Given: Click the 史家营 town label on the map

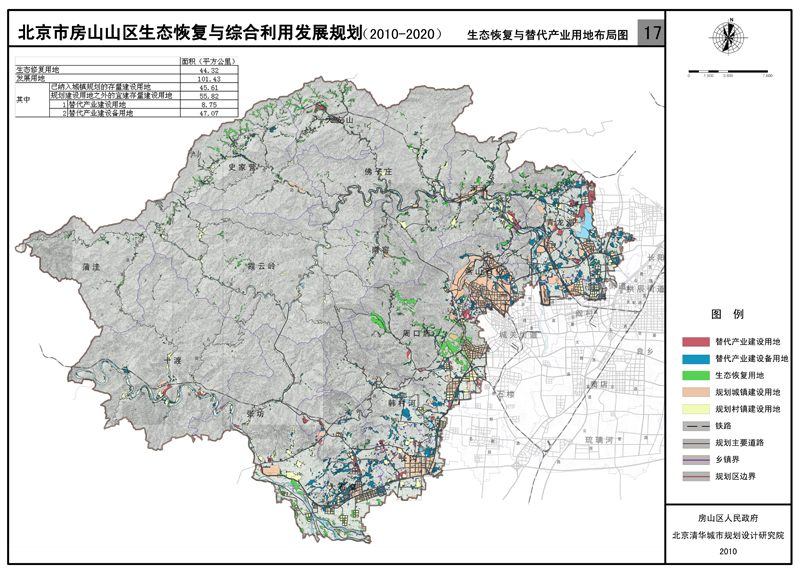Looking at the screenshot, I should point(243,166).
